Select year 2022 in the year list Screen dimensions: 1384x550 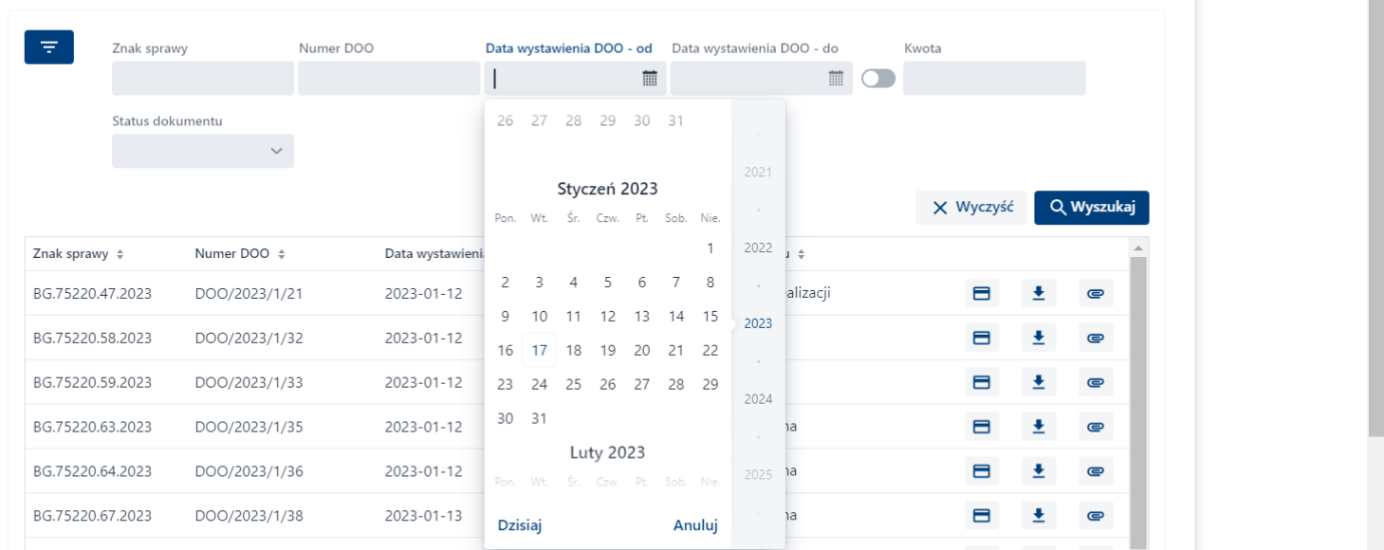758,247
